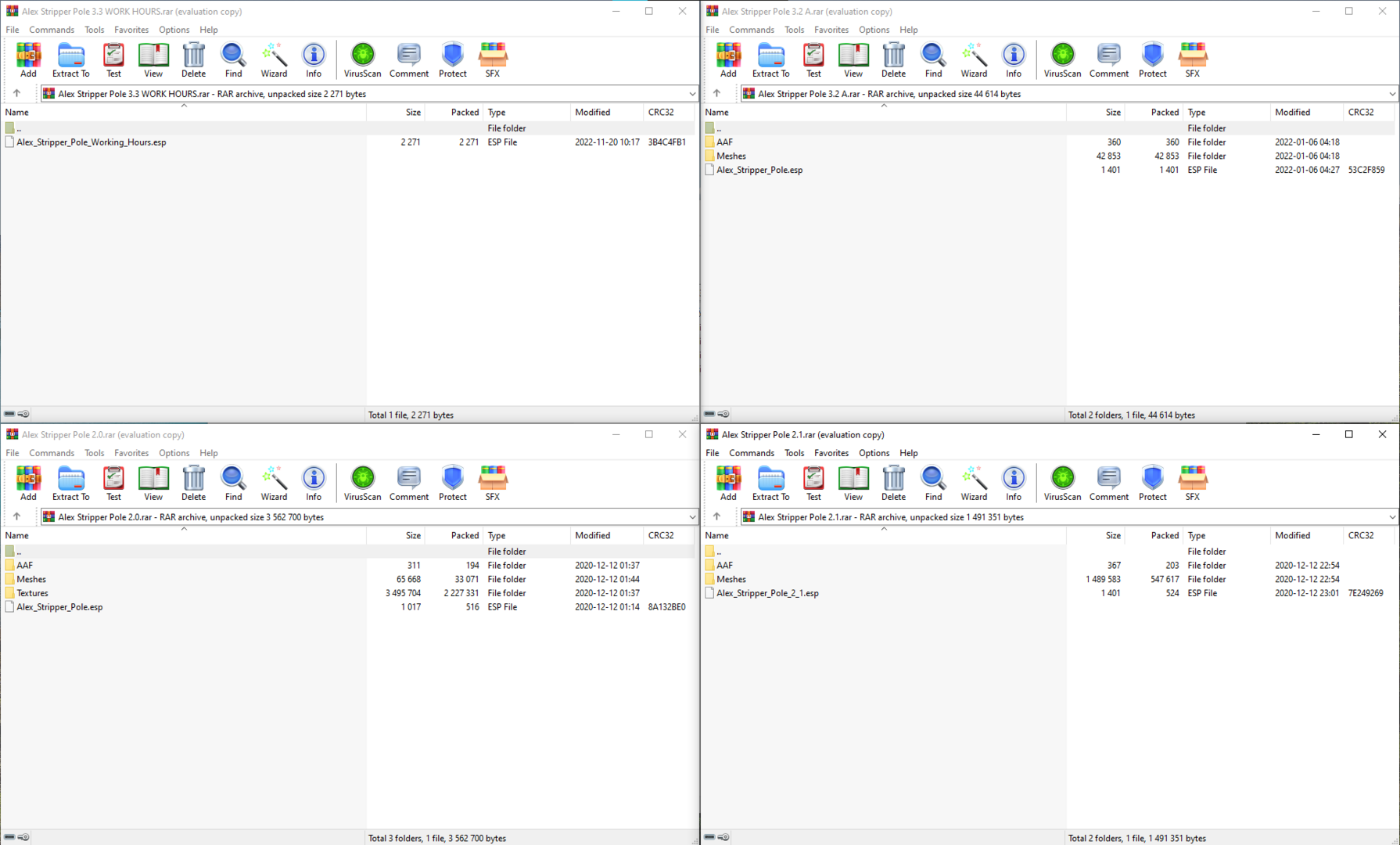This screenshot has width=1400, height=845.
Task: Click Protect icon in Pole 2.1 window
Action: (x=1152, y=484)
